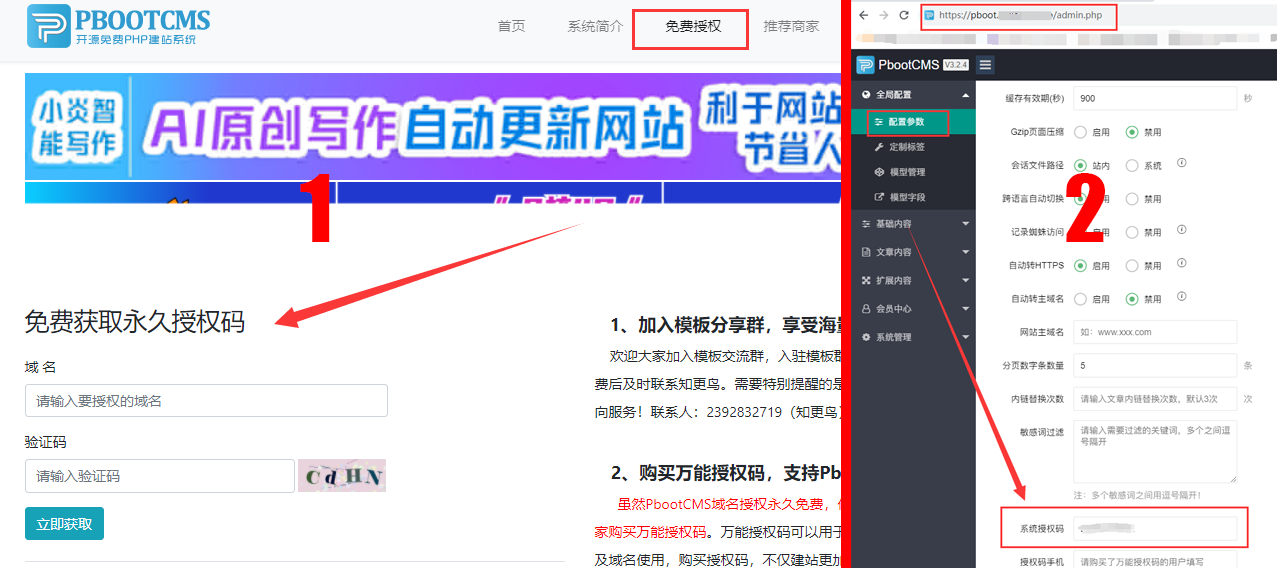1277x568 pixels.
Task: Select 会话文件路径 站内 radio
Action: 1081,165
